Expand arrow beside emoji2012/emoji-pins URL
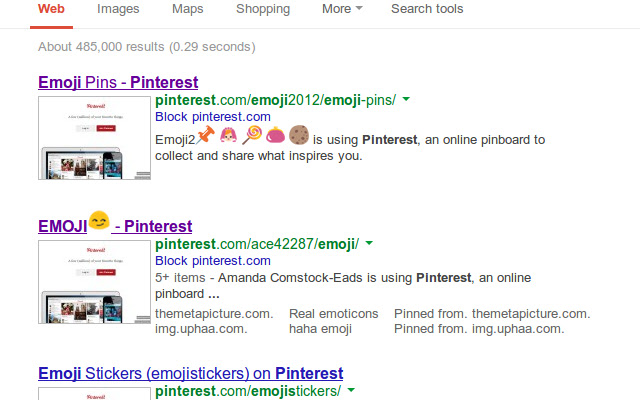640x400 pixels. point(407,100)
